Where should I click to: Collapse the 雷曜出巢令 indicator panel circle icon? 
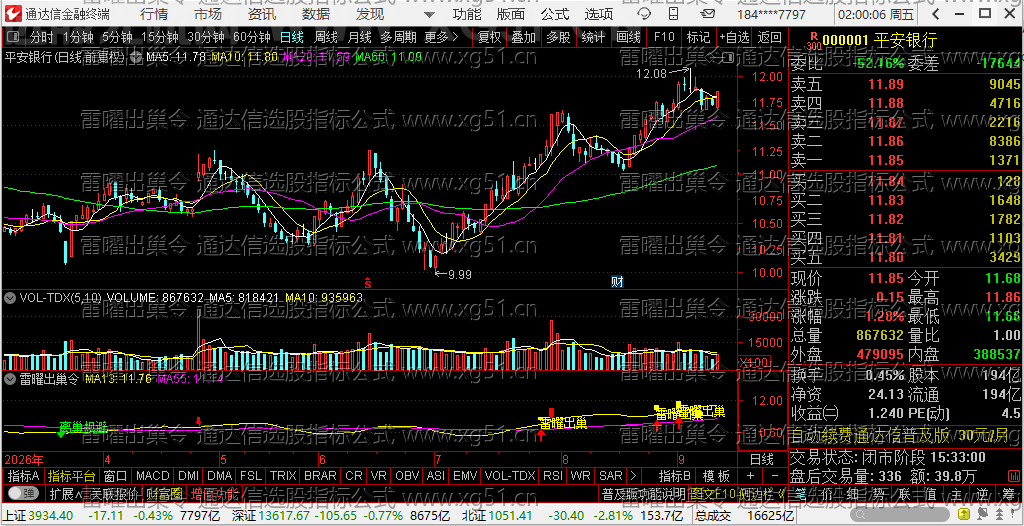pos(10,378)
